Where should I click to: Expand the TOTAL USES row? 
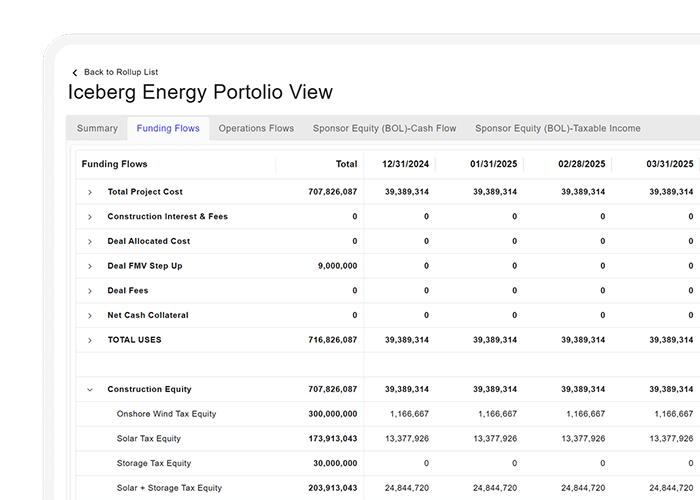(90, 340)
